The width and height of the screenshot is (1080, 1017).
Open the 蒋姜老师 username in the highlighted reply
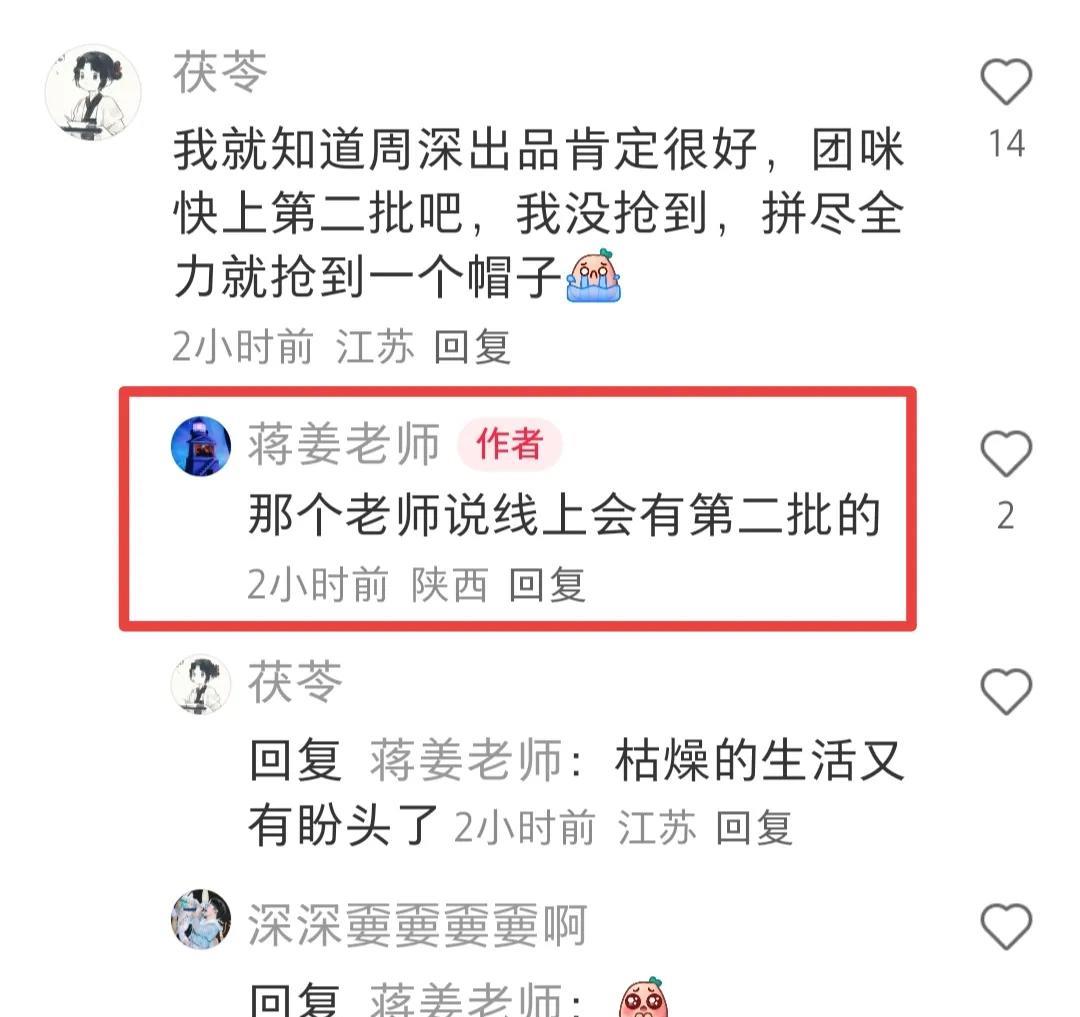[344, 444]
